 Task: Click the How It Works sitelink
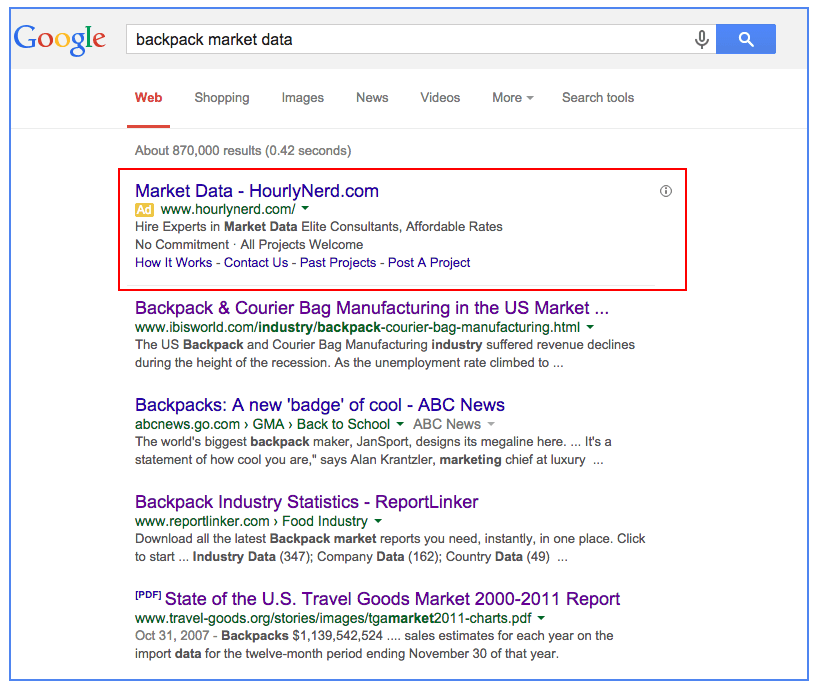coord(174,263)
